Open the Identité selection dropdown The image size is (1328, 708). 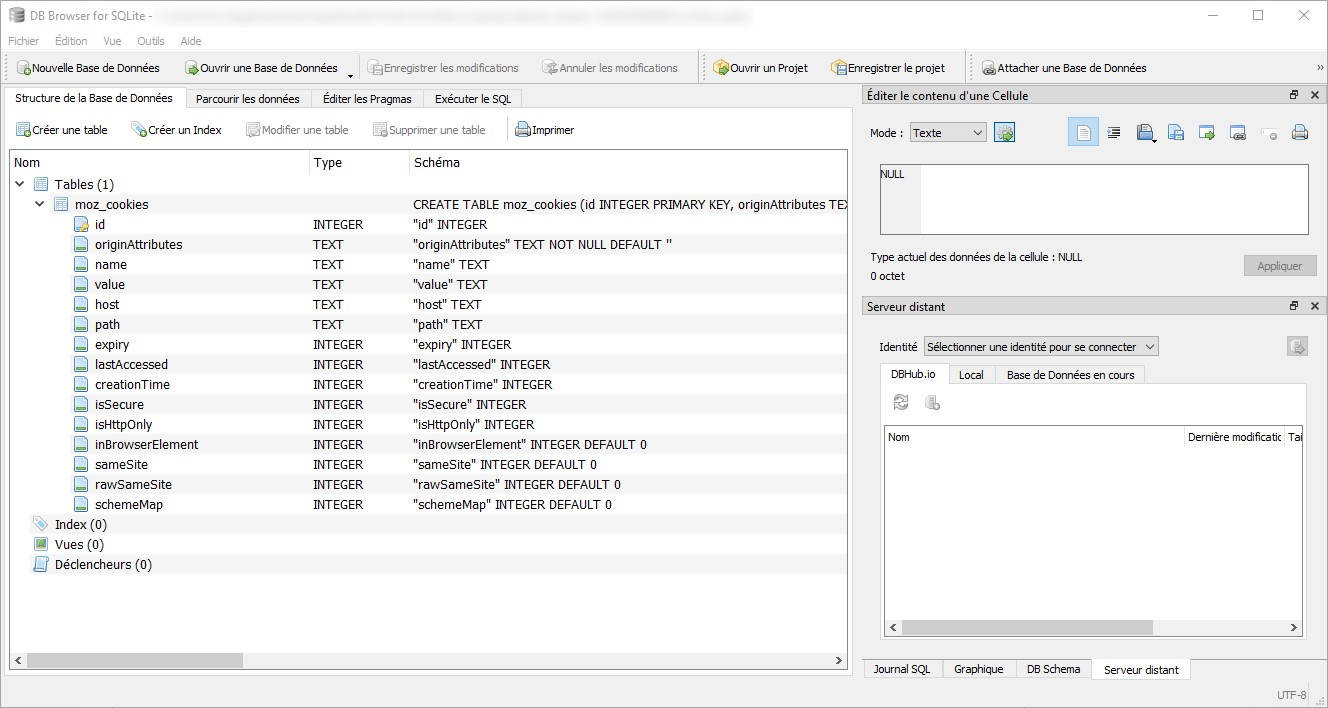[1040, 347]
